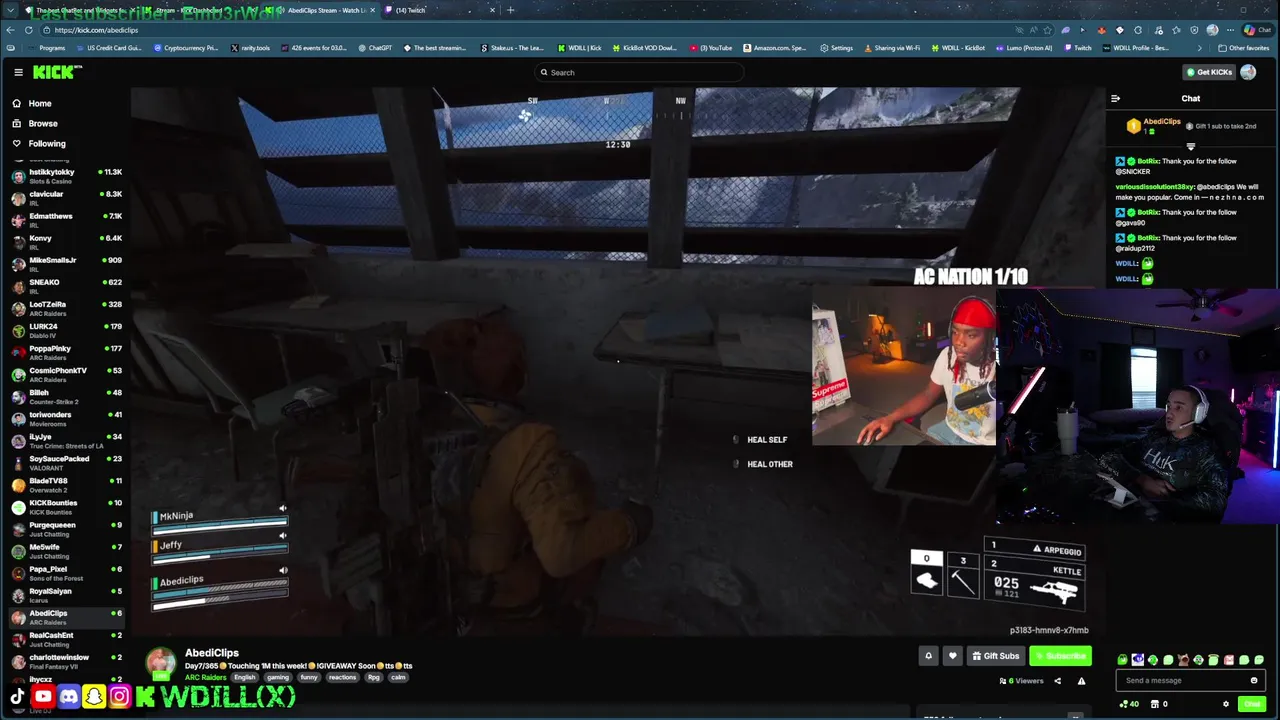This screenshot has width=1280, height=720.
Task: Switch to AbediClips Stream browser tab
Action: pyautogui.click(x=320, y=10)
